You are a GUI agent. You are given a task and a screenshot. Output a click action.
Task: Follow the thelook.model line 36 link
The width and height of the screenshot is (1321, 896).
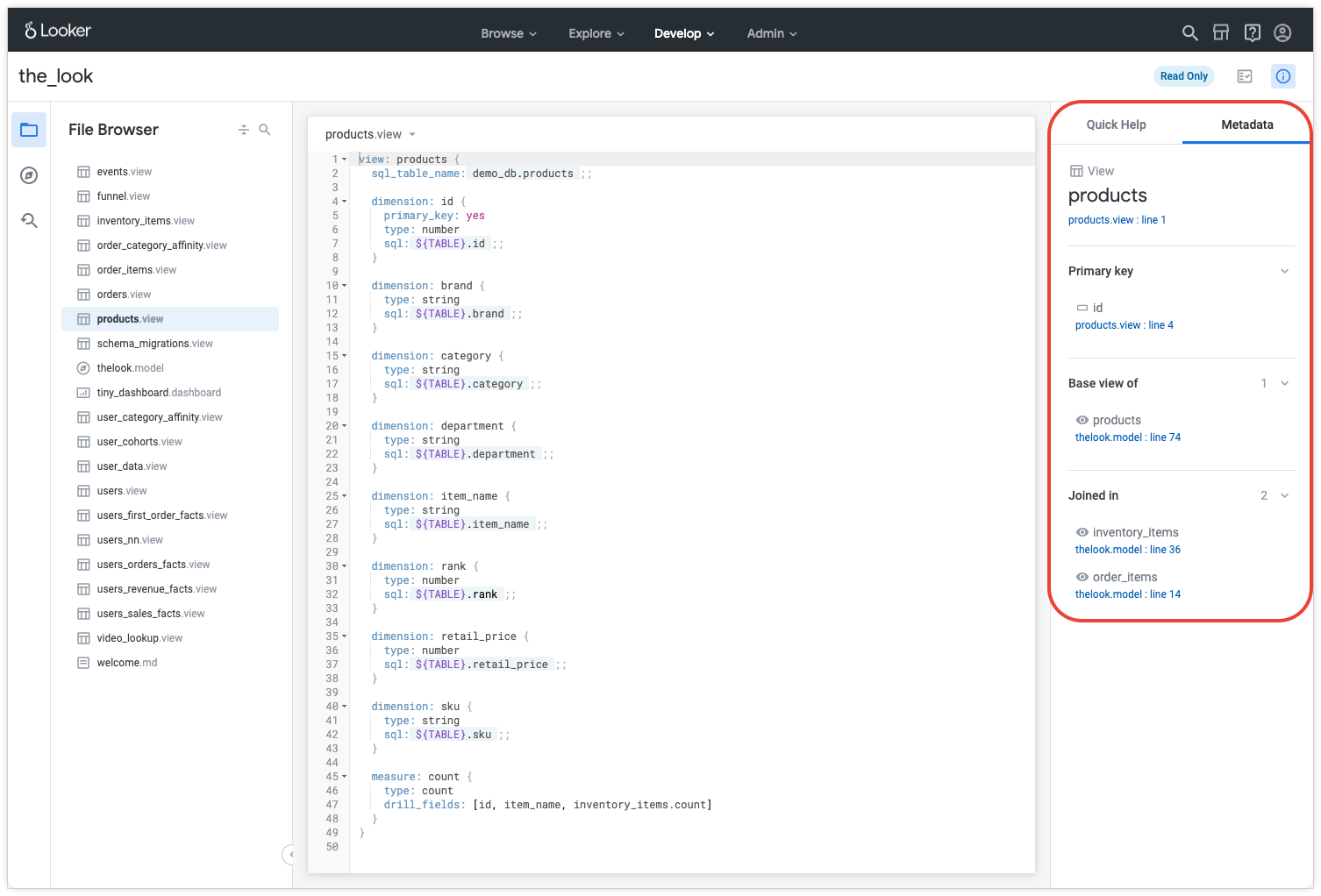[x=1127, y=550]
